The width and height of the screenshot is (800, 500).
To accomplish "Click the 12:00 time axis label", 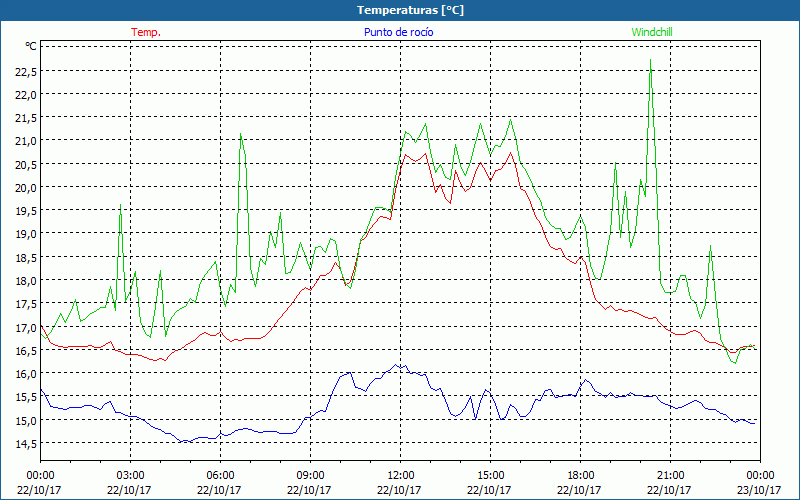I will click(401, 476).
